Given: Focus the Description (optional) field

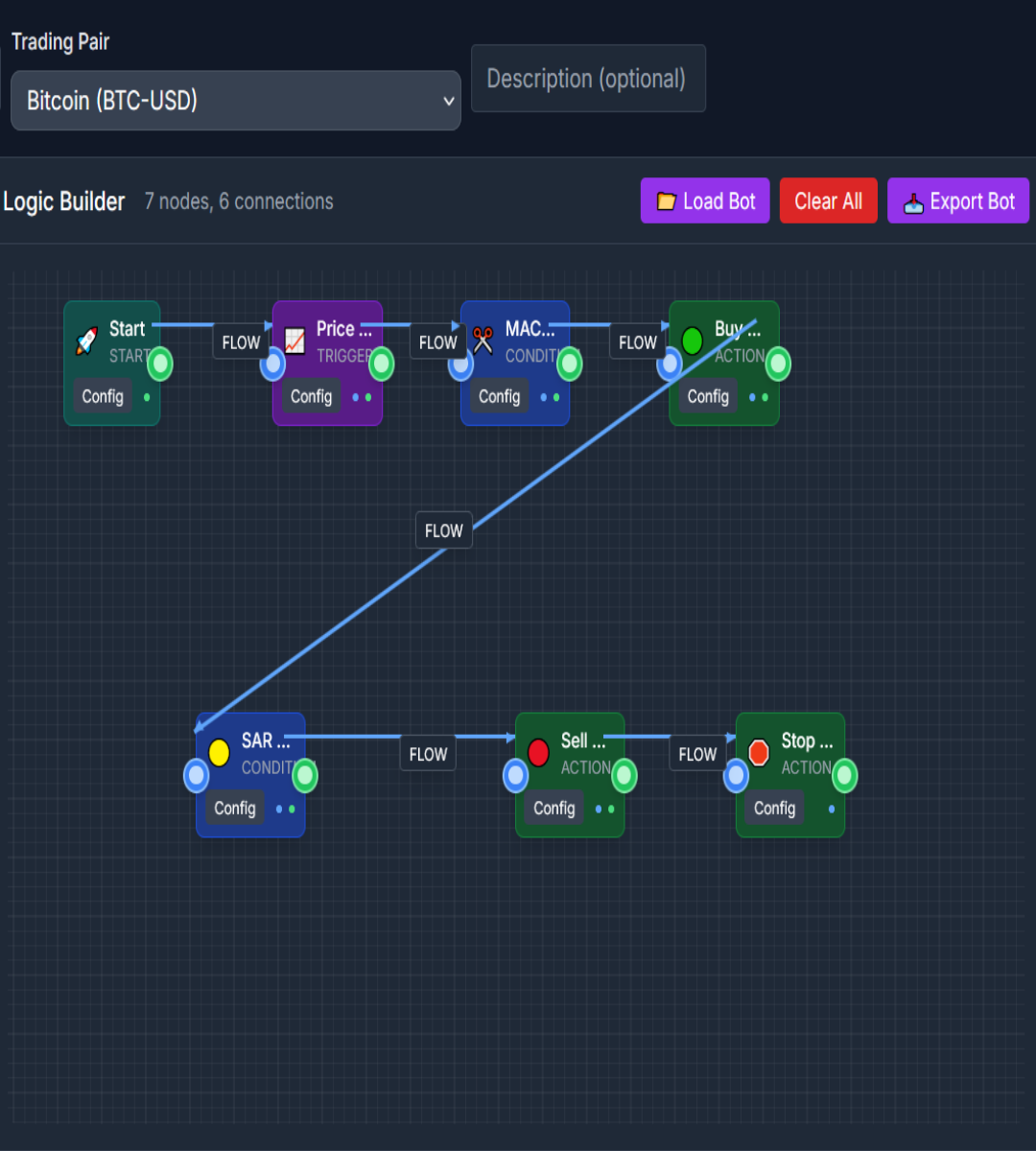Looking at the screenshot, I should pos(588,79).
